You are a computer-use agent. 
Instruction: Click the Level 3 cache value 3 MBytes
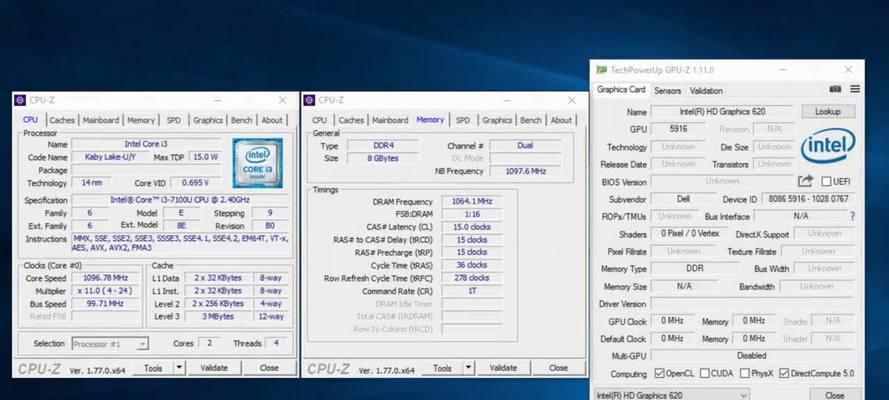[217, 316]
